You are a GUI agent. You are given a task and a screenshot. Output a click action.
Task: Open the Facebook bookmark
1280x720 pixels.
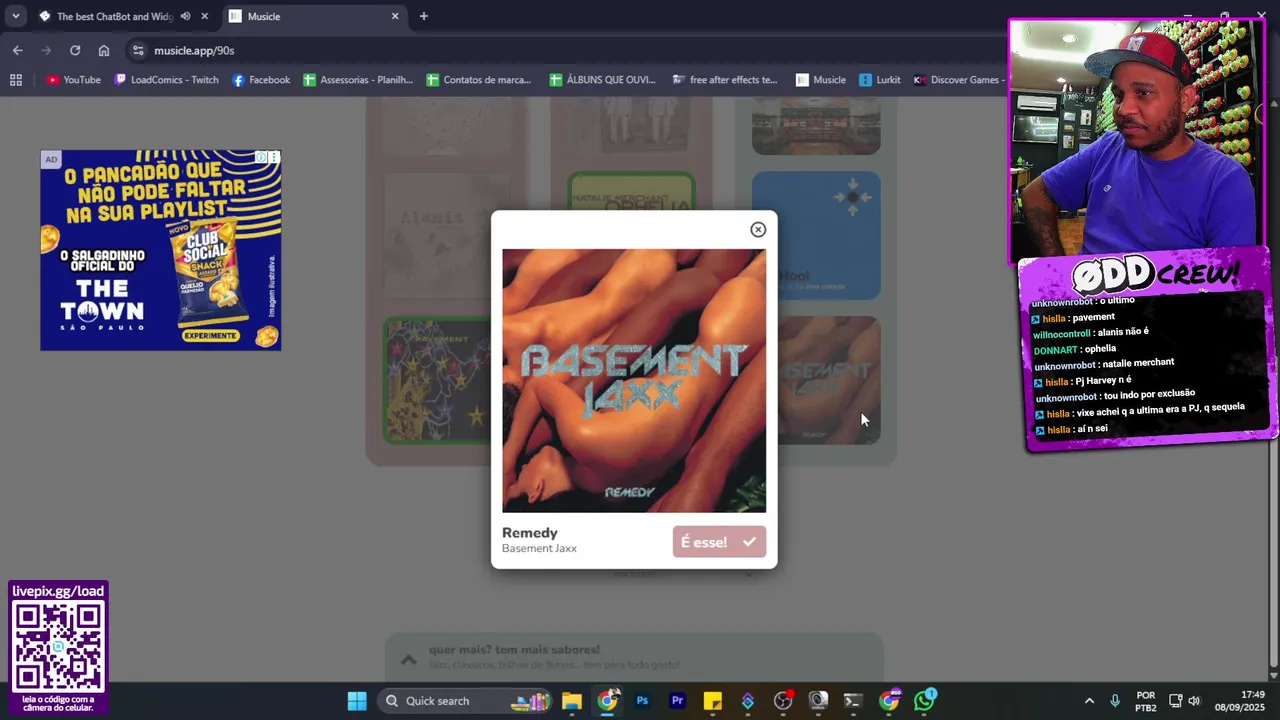pyautogui.click(x=261, y=80)
